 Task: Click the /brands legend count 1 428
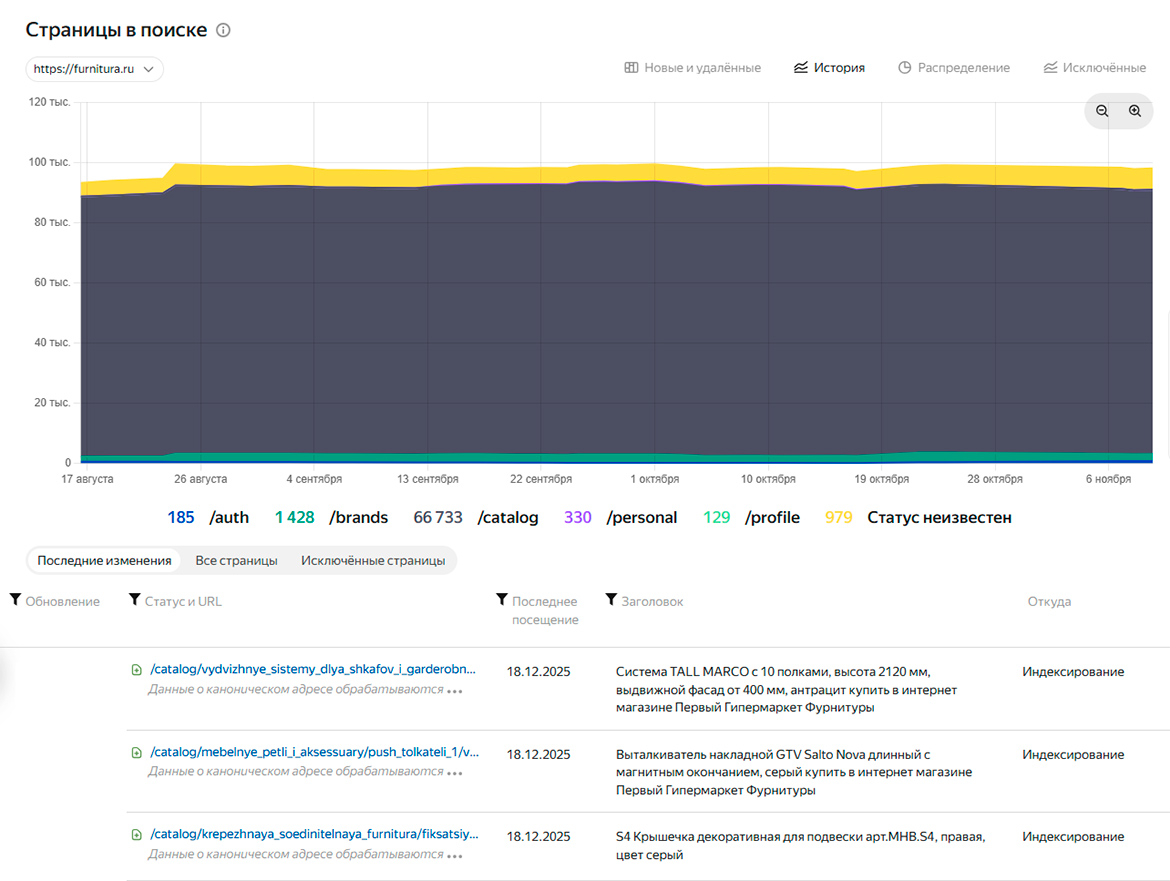294,518
